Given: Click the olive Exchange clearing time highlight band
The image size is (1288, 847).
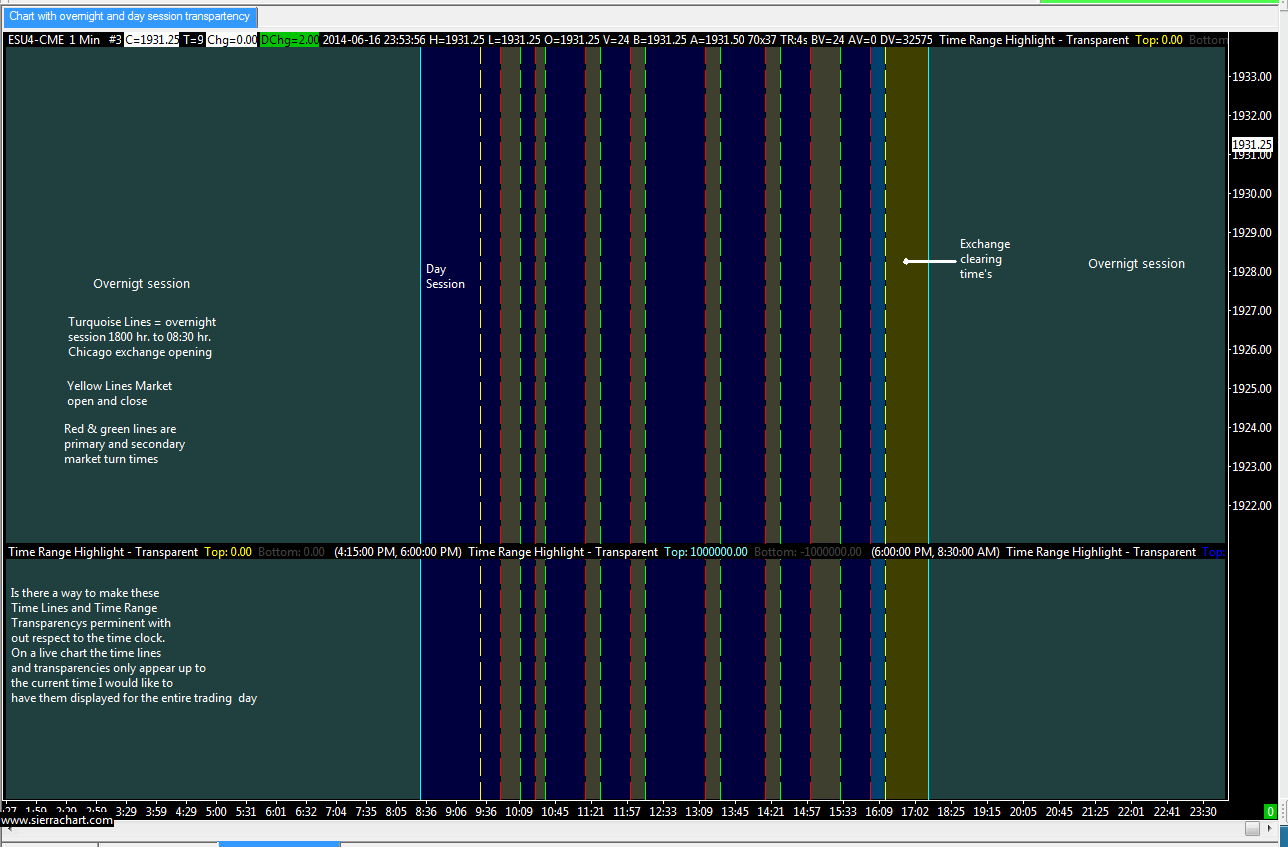Looking at the screenshot, I should point(907,400).
